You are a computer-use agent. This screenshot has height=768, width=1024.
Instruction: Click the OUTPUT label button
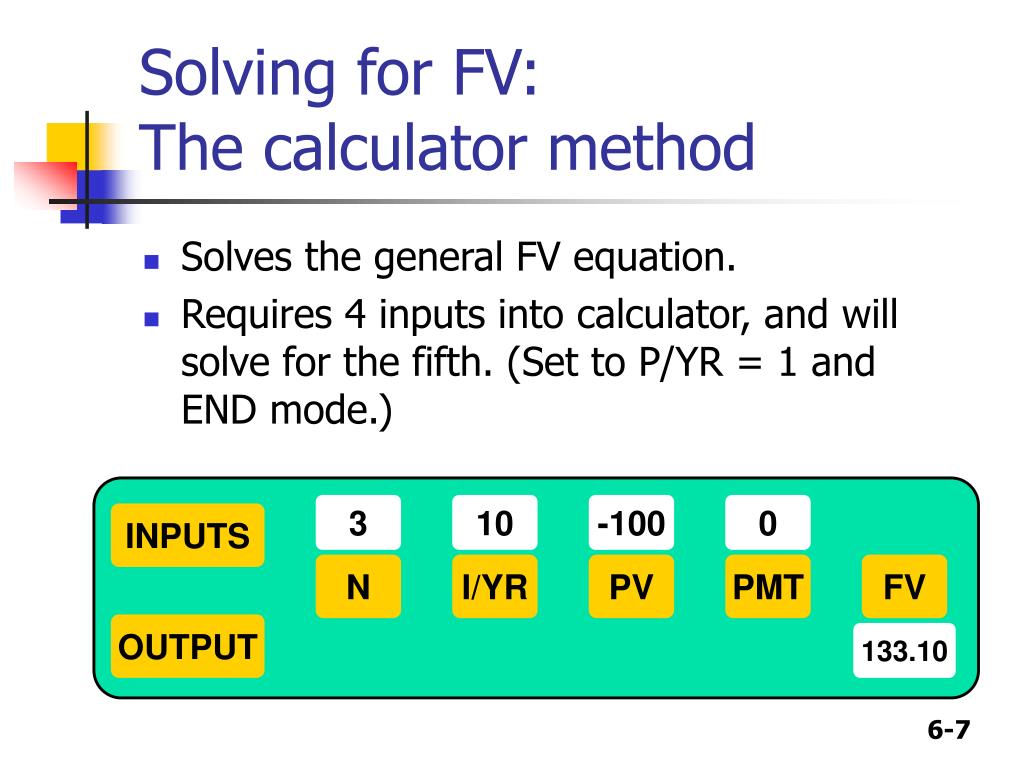[x=187, y=646]
